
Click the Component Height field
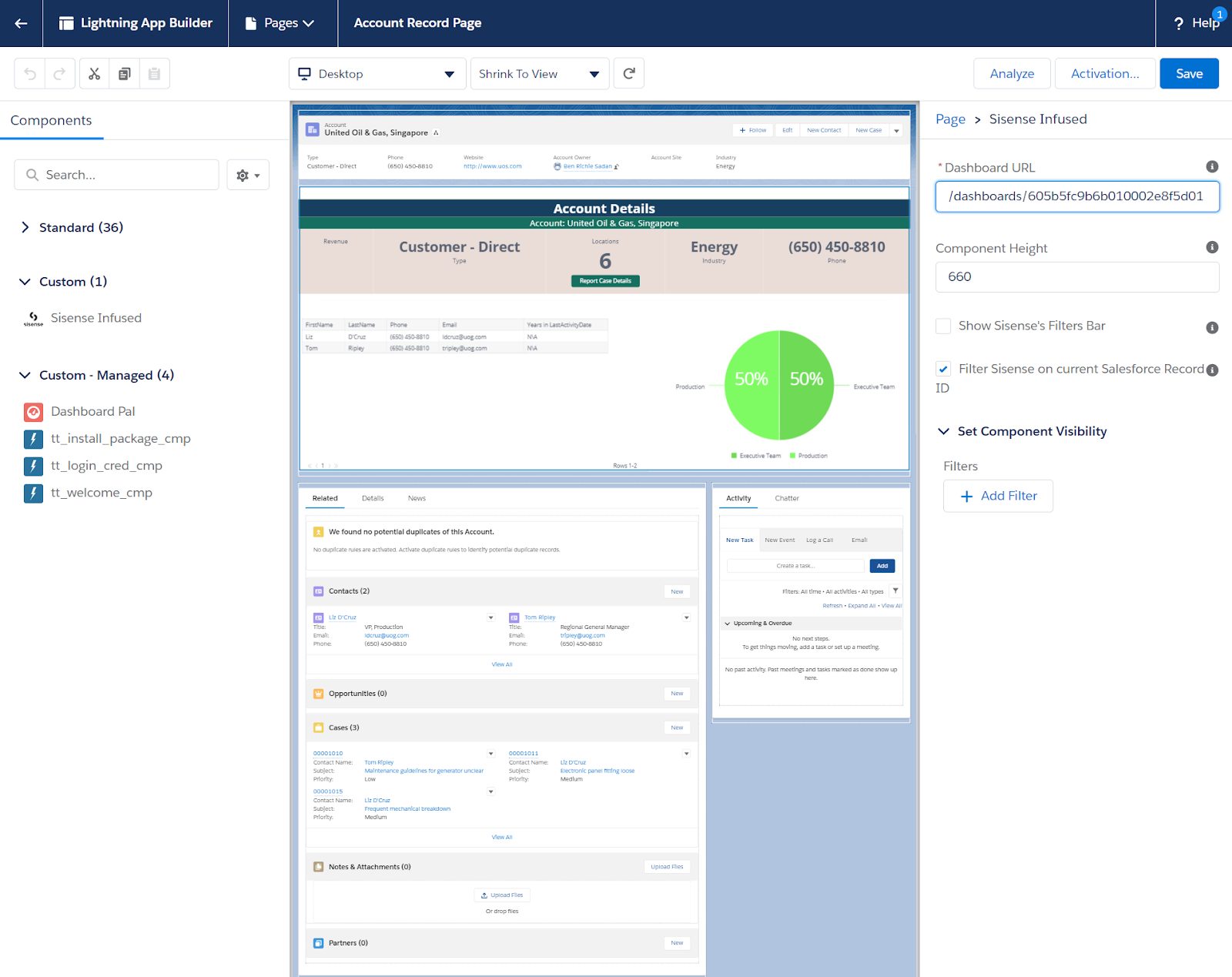click(x=1077, y=277)
